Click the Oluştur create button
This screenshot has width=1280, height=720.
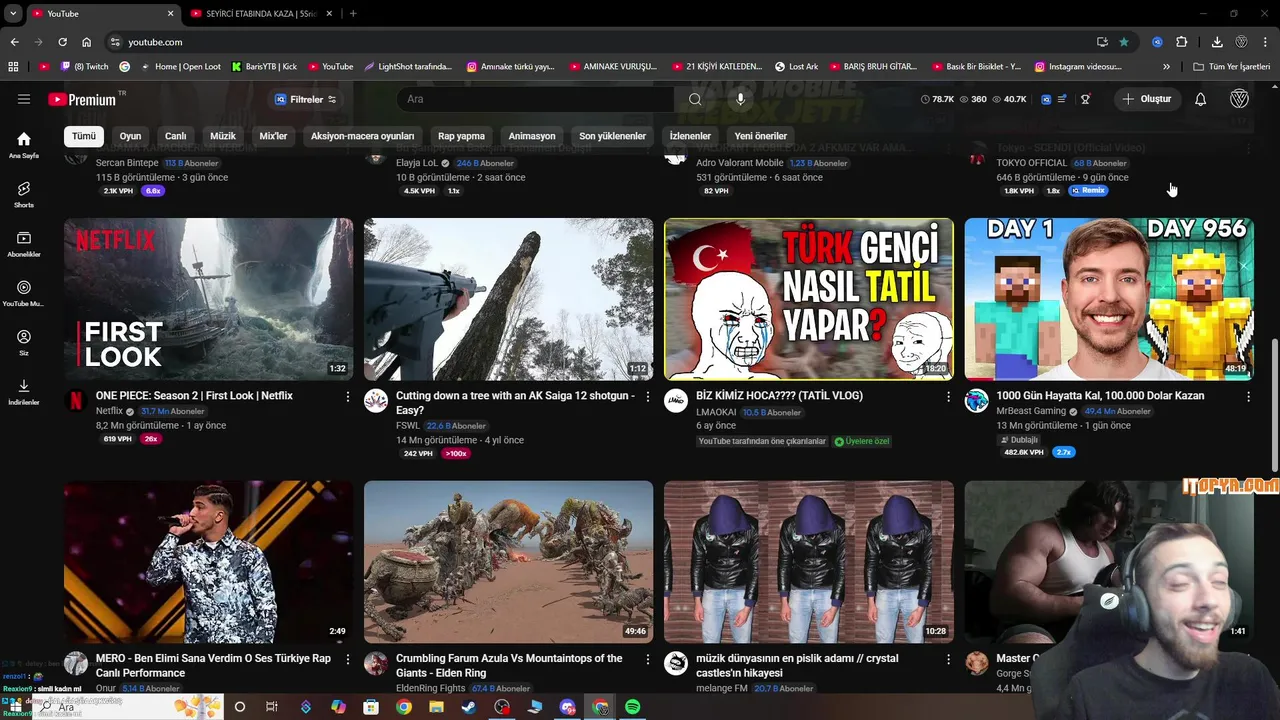1146,99
